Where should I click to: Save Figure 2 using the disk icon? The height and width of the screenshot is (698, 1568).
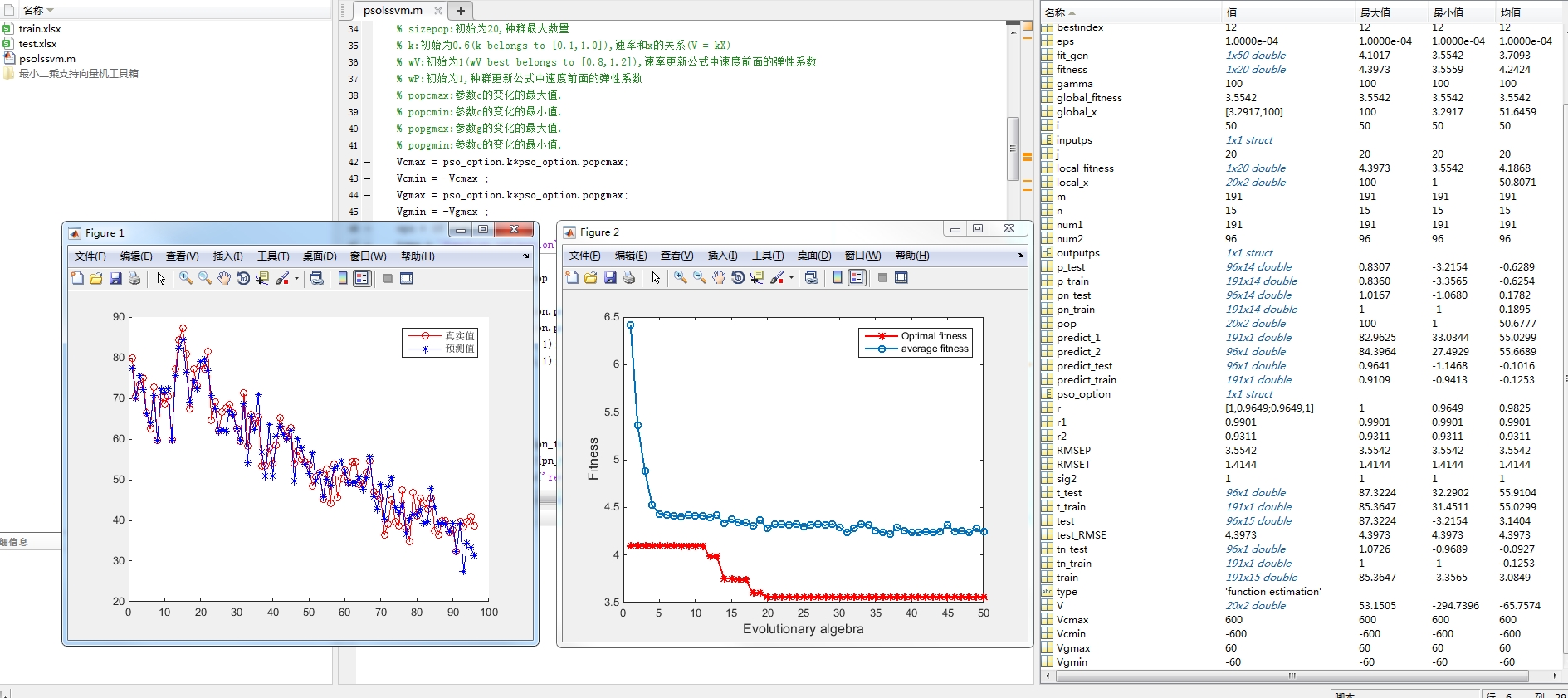pos(610,278)
